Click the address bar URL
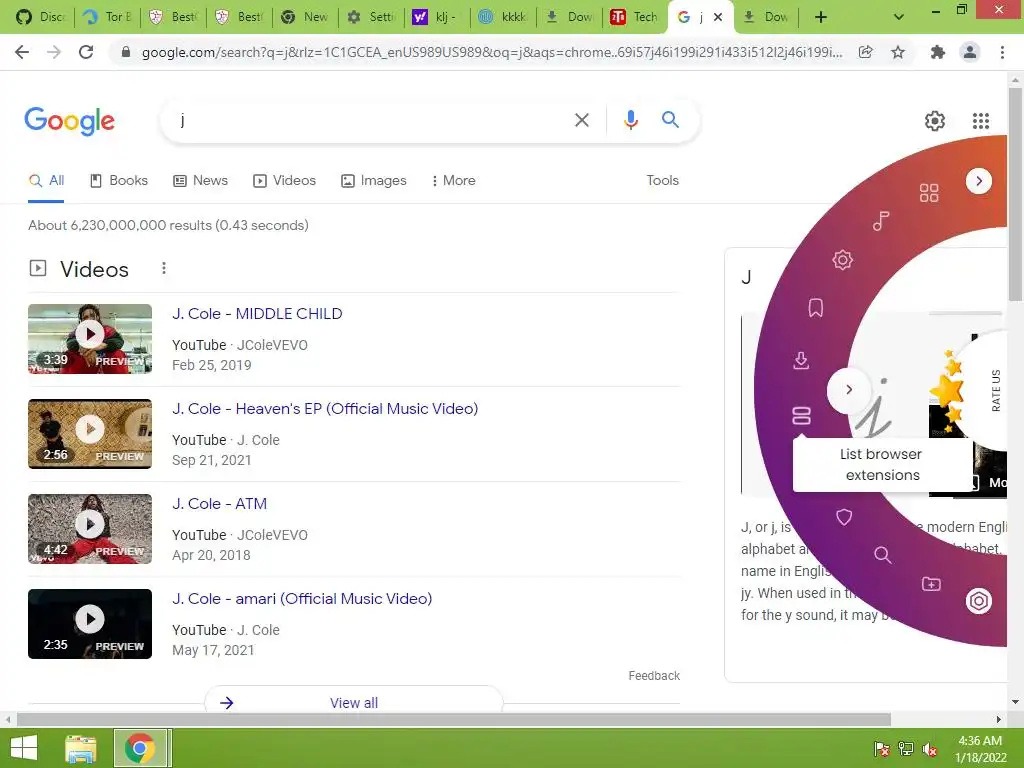 (x=491, y=52)
